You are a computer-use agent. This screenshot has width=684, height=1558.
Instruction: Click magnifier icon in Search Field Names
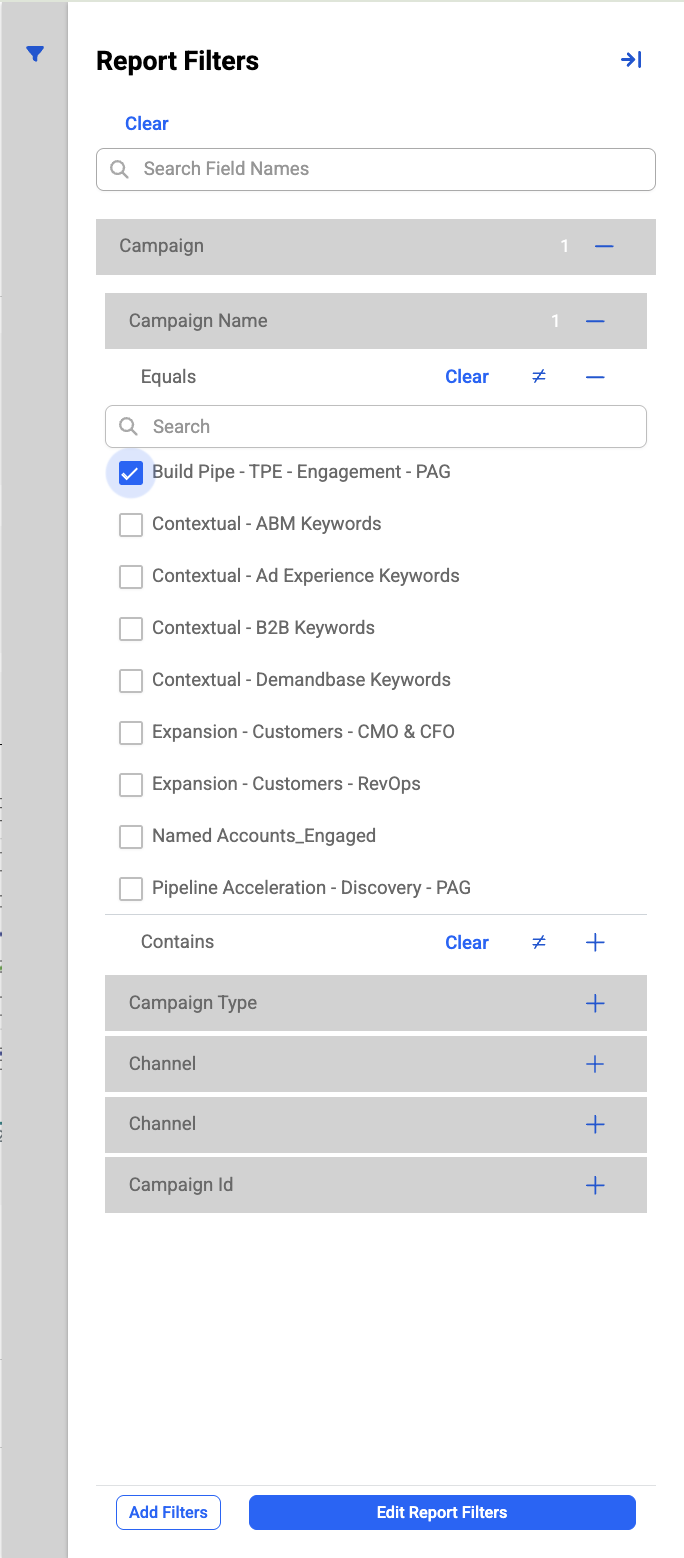pyautogui.click(x=119, y=169)
